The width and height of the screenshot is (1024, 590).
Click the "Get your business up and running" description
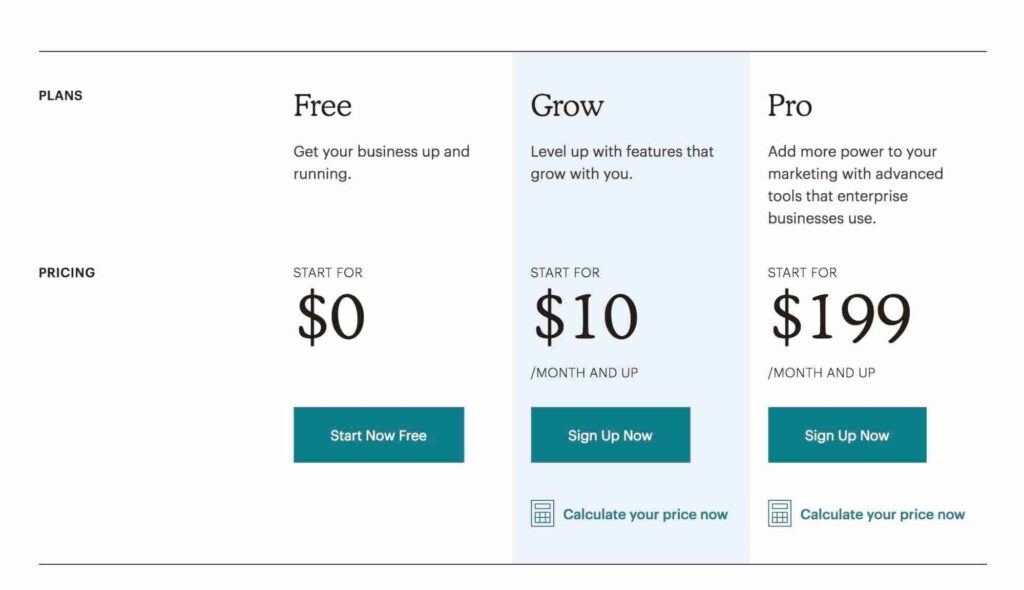coord(381,162)
